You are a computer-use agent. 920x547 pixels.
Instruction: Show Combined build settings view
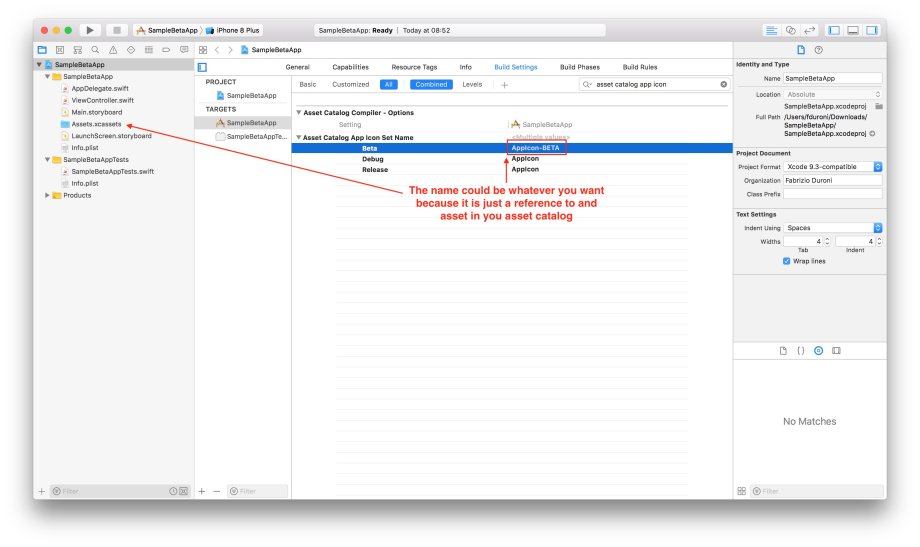pos(431,85)
